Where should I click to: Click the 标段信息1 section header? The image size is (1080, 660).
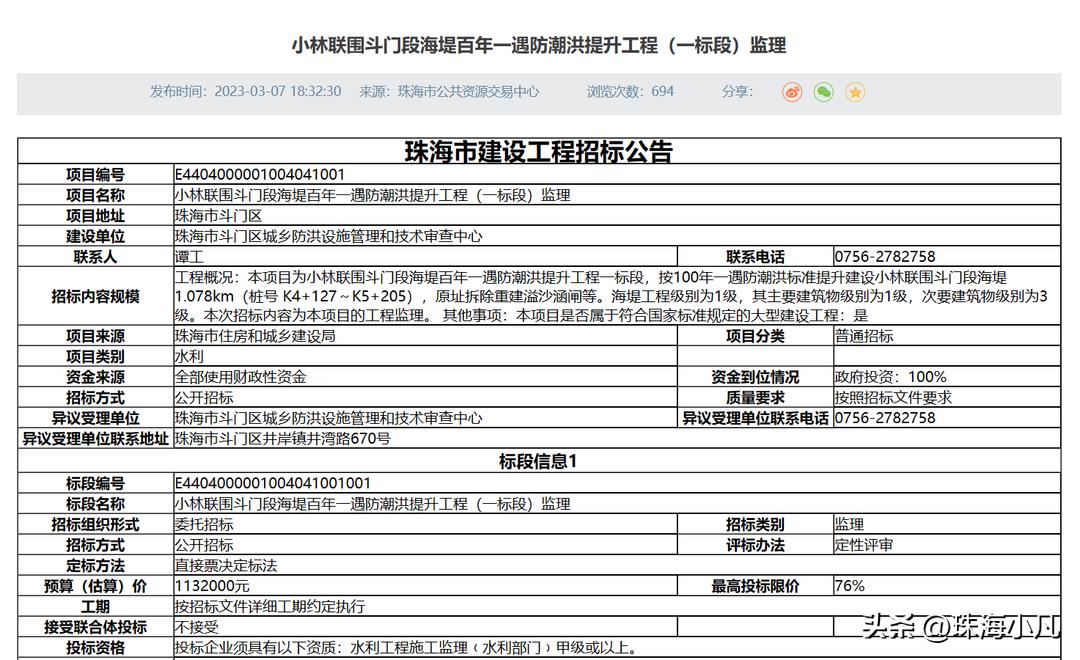click(540, 459)
